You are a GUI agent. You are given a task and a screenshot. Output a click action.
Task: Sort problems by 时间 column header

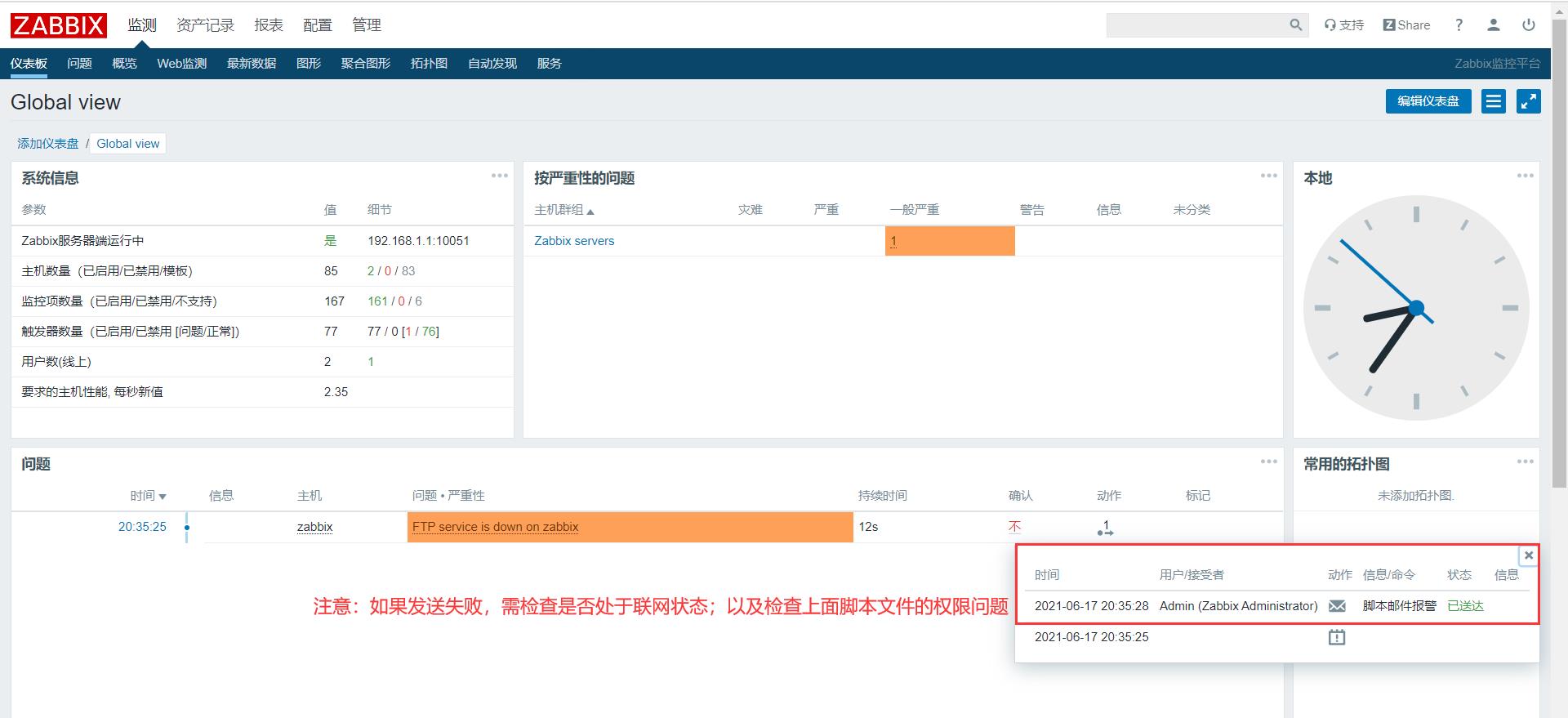point(148,496)
